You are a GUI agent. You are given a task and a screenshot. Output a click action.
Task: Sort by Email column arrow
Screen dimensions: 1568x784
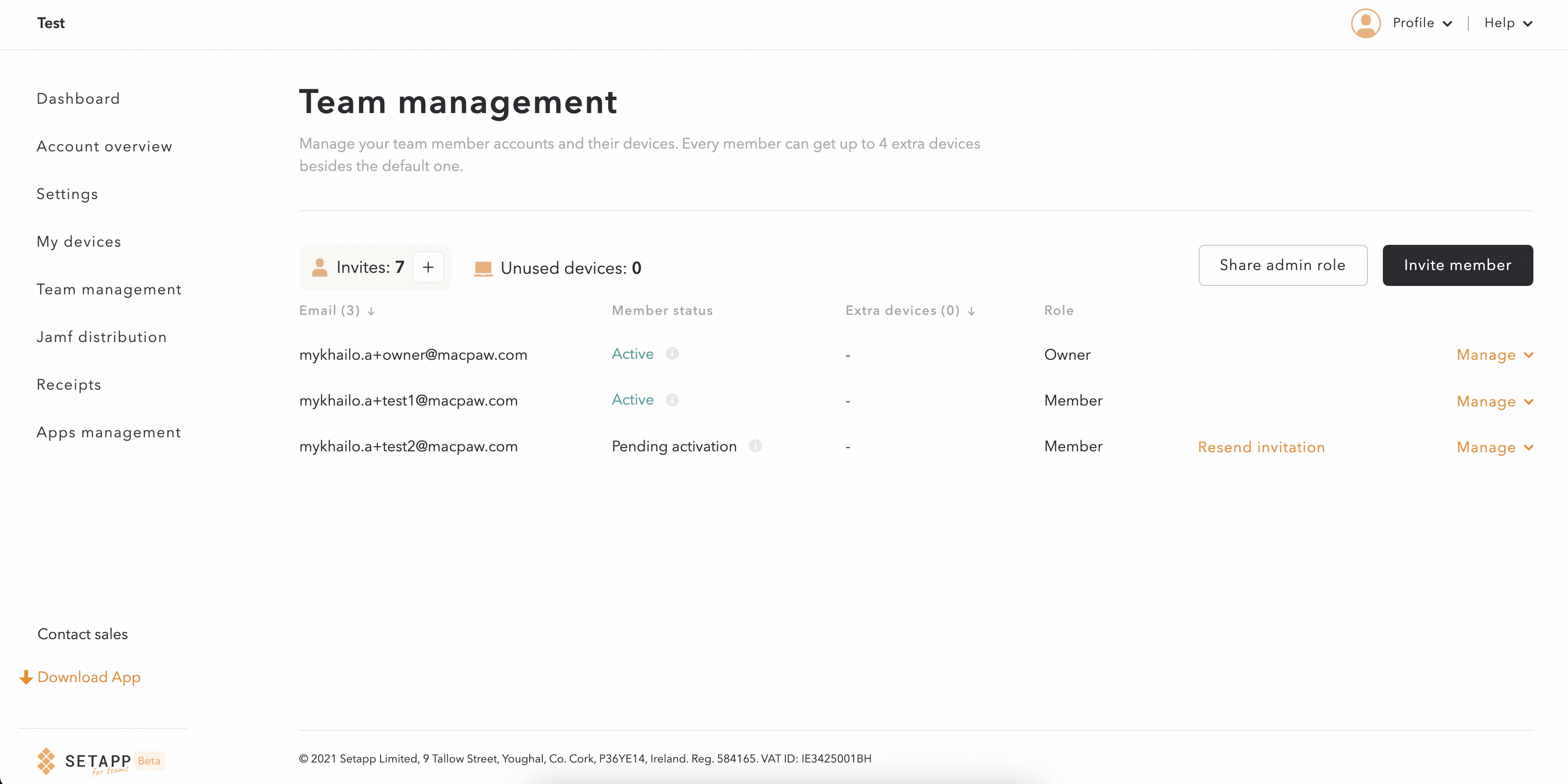pos(371,311)
